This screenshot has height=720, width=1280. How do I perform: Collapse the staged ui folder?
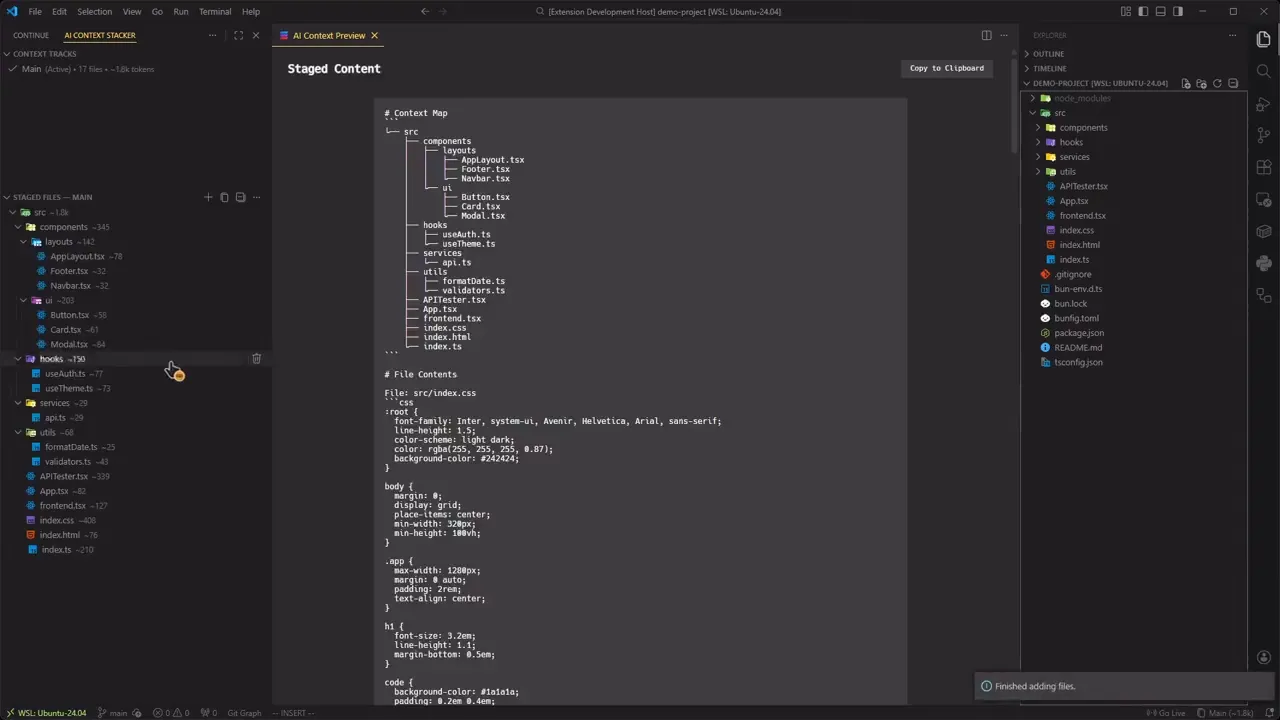click(24, 300)
